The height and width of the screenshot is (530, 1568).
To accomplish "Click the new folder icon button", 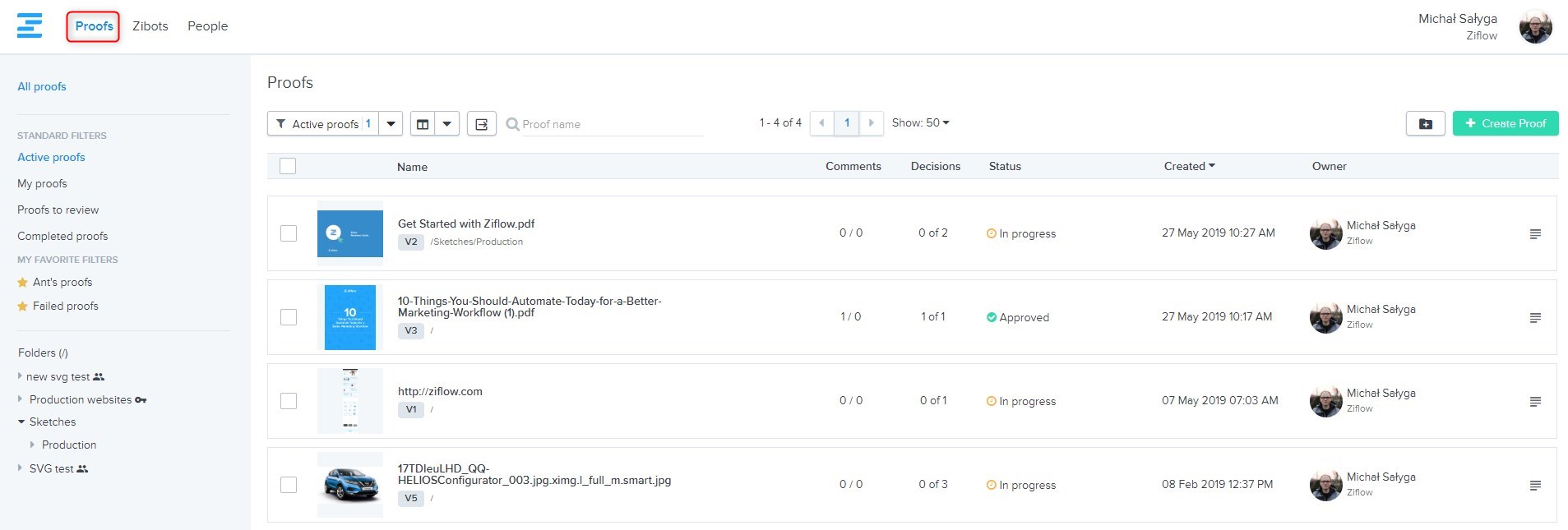I will [x=1425, y=124].
